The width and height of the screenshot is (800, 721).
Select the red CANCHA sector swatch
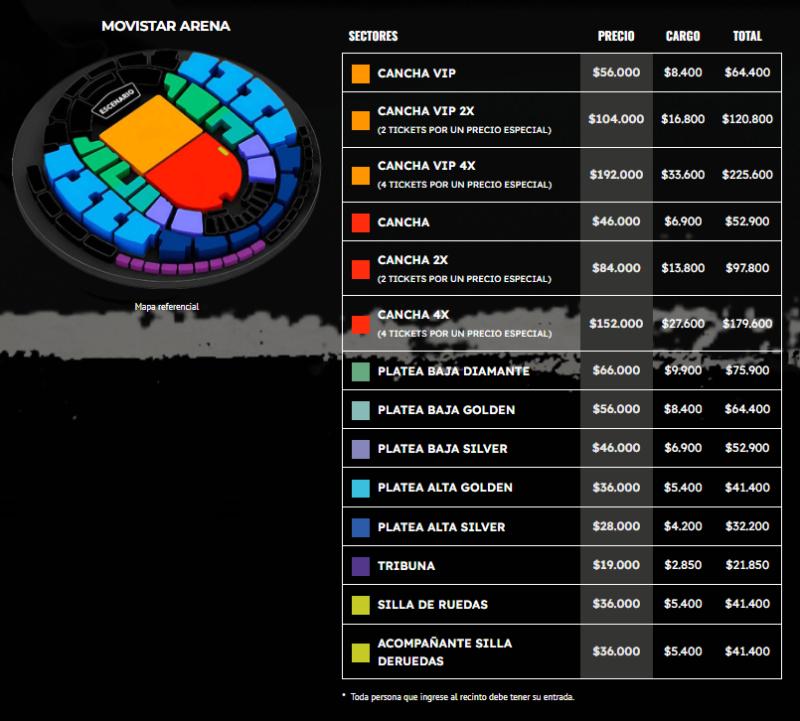click(x=359, y=219)
